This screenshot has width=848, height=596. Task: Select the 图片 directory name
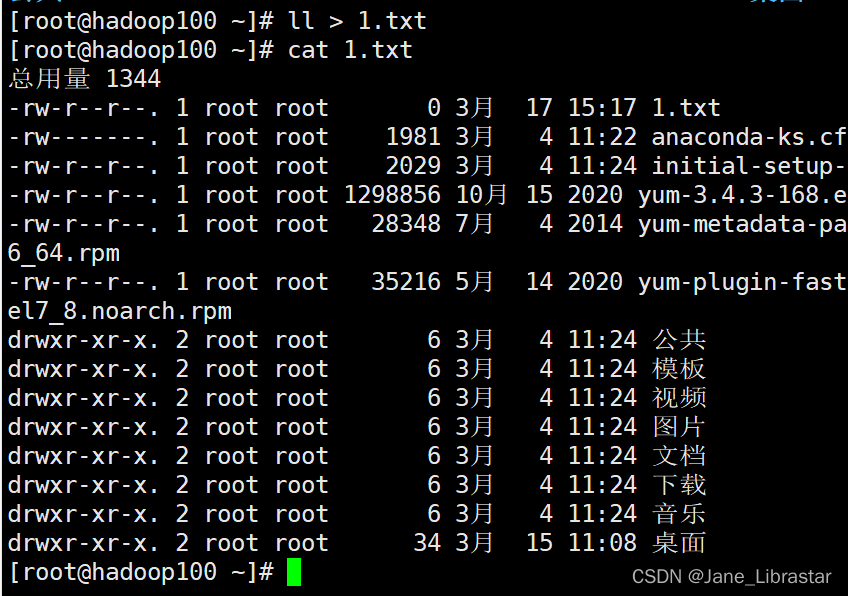[679, 427]
